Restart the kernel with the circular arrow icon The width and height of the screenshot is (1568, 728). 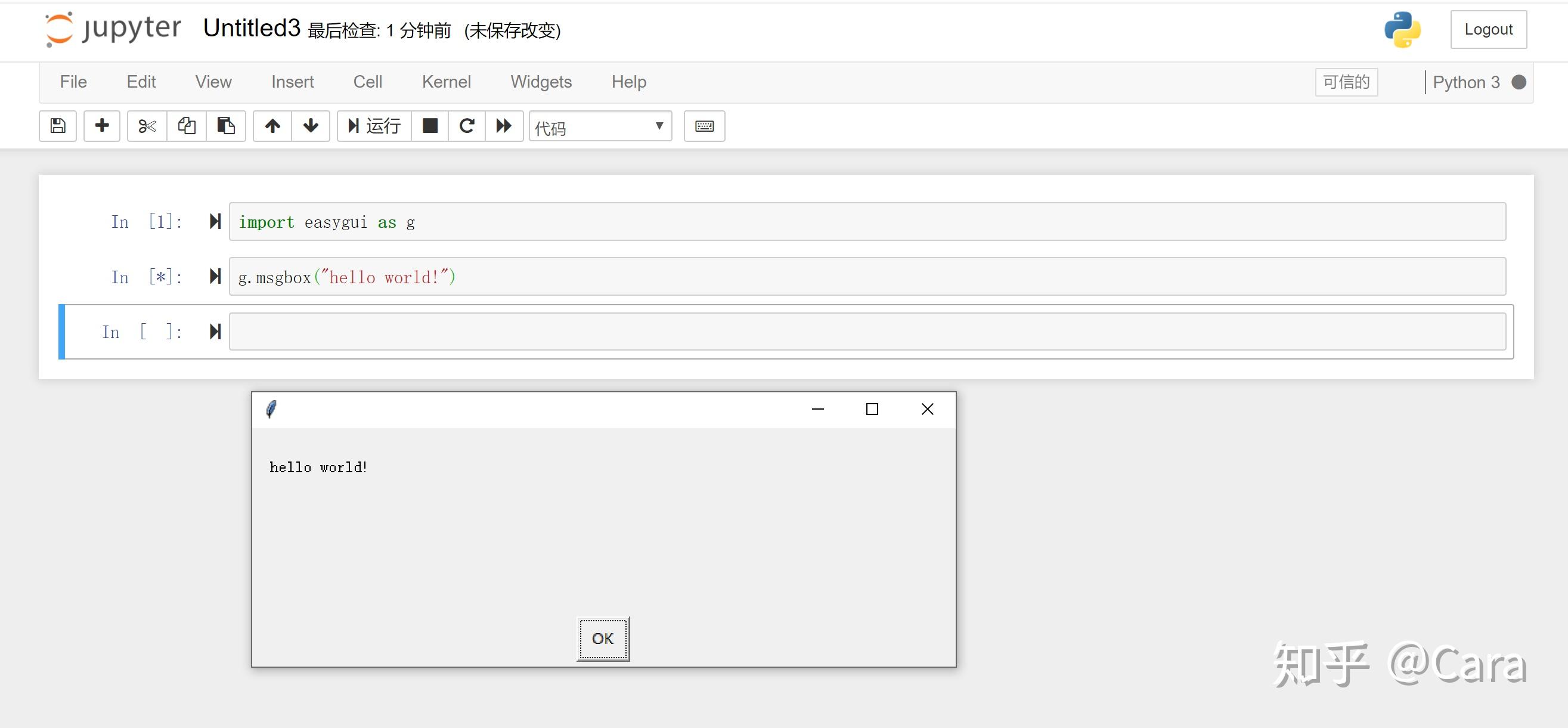467,126
